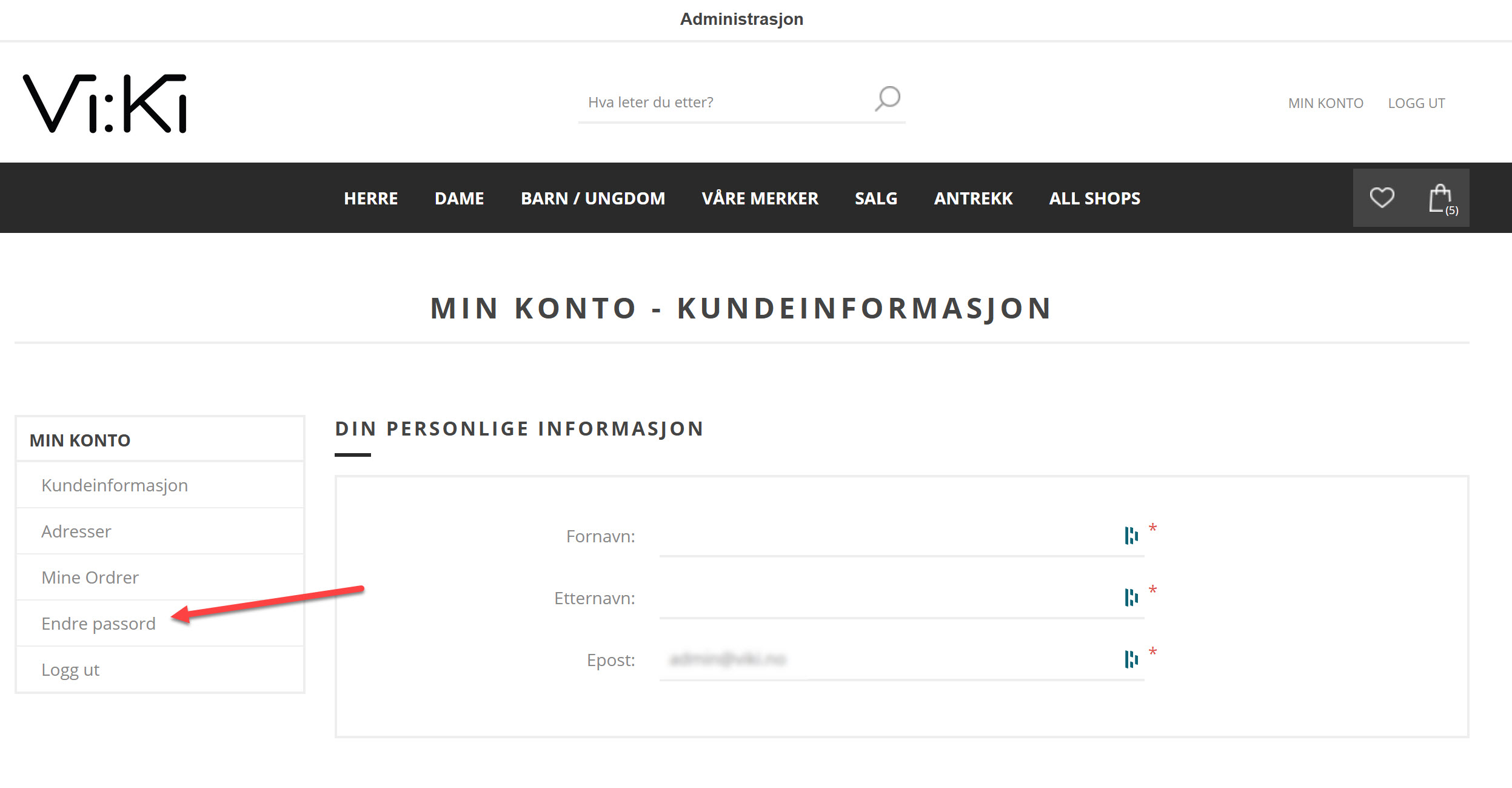View the SALG page
The height and width of the screenshot is (788, 1512).
tap(876, 198)
